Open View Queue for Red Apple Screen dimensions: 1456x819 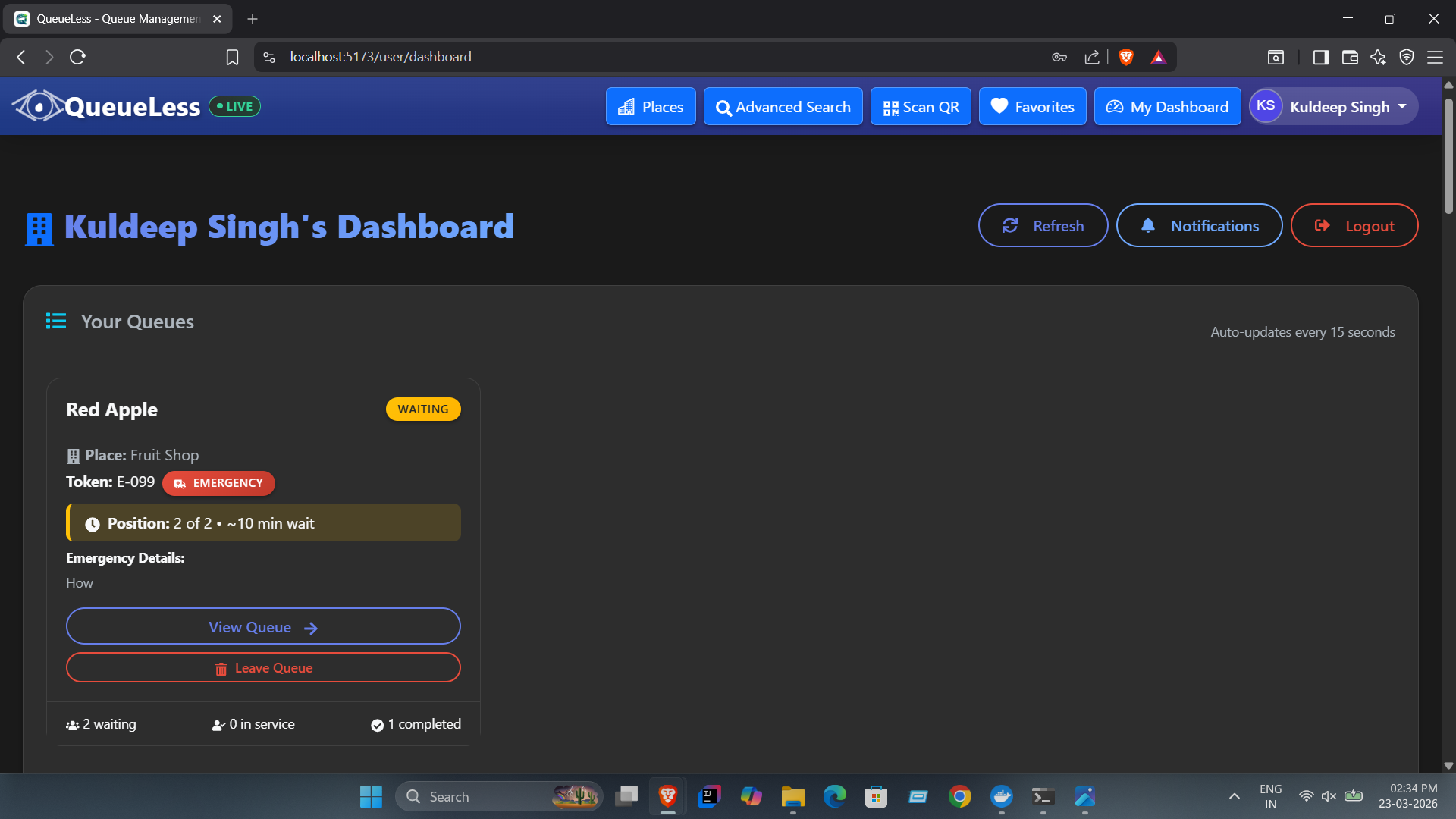tap(263, 626)
